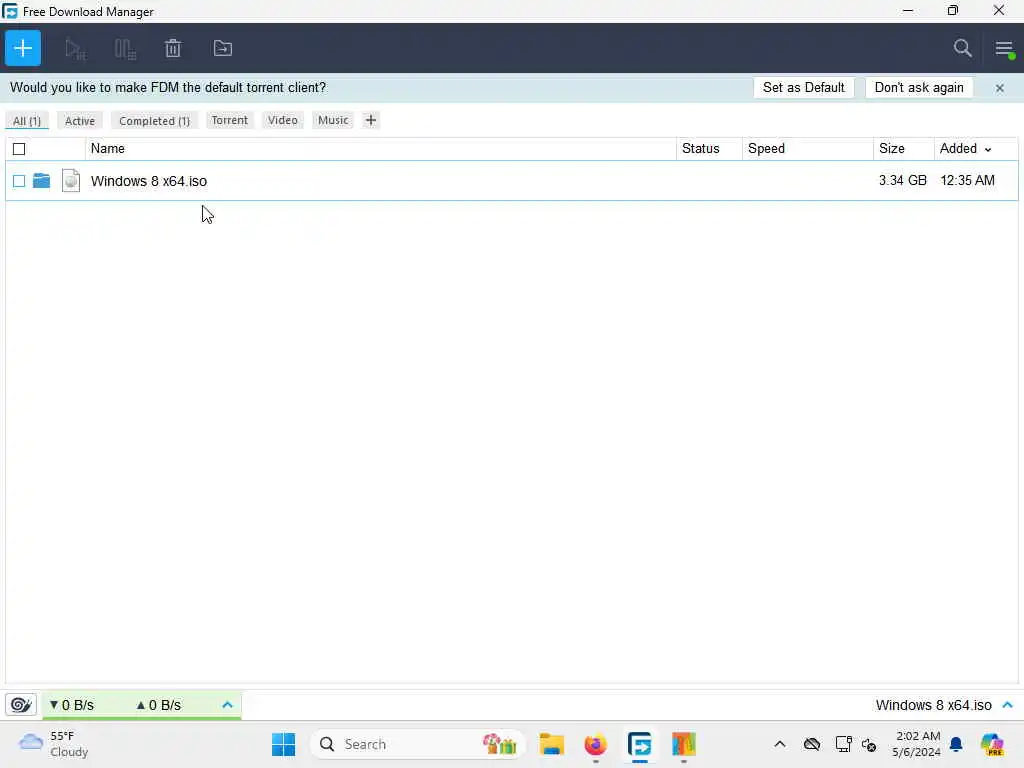Open the search magnifier icon
This screenshot has width=1024, height=768.
click(x=962, y=48)
